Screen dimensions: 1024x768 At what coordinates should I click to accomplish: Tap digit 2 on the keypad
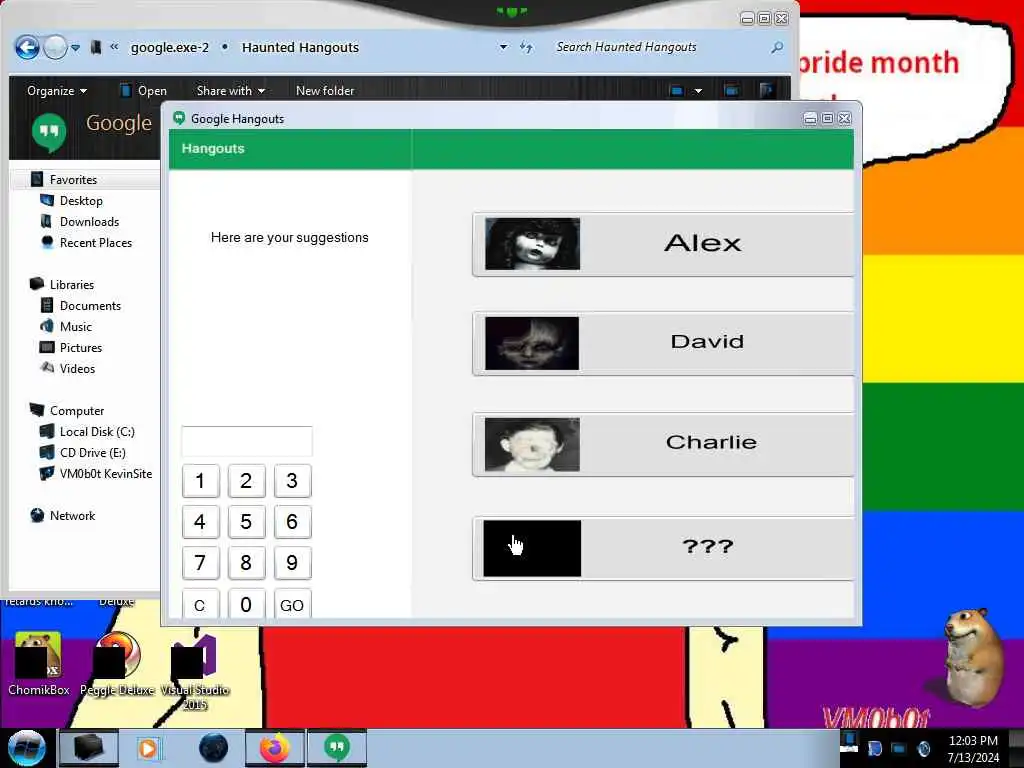246,481
